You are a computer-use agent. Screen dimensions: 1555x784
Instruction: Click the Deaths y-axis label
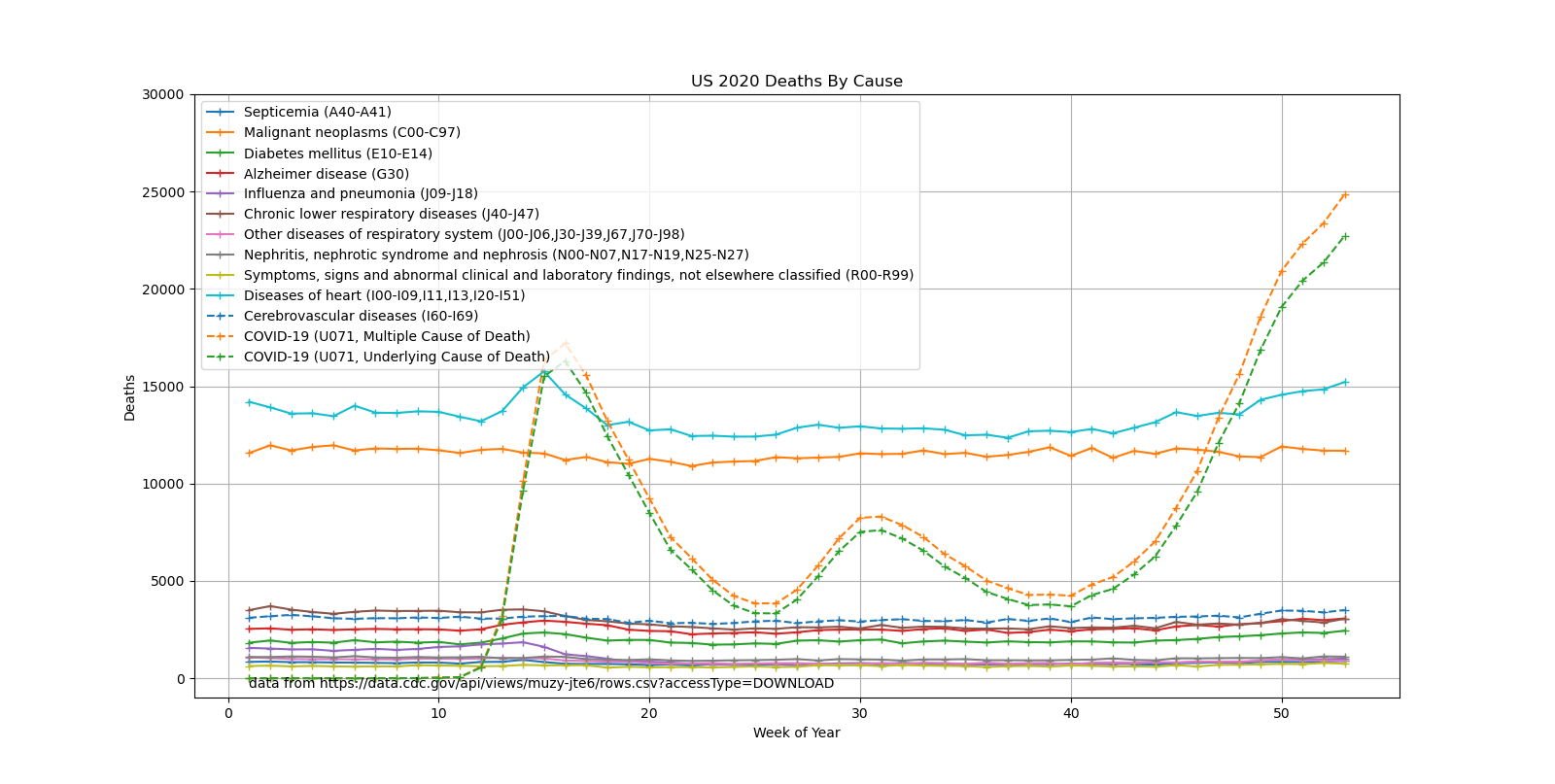pos(130,396)
